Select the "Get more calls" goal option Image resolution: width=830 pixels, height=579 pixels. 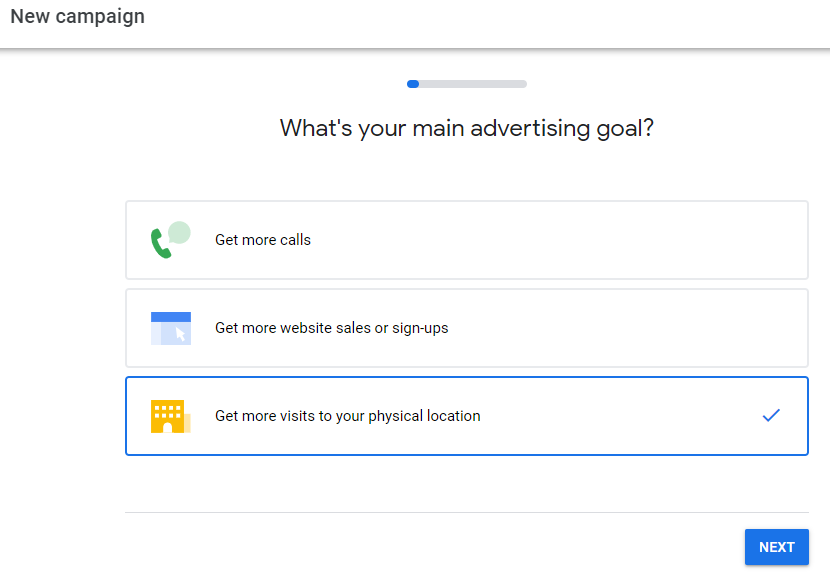pyautogui.click(x=466, y=240)
